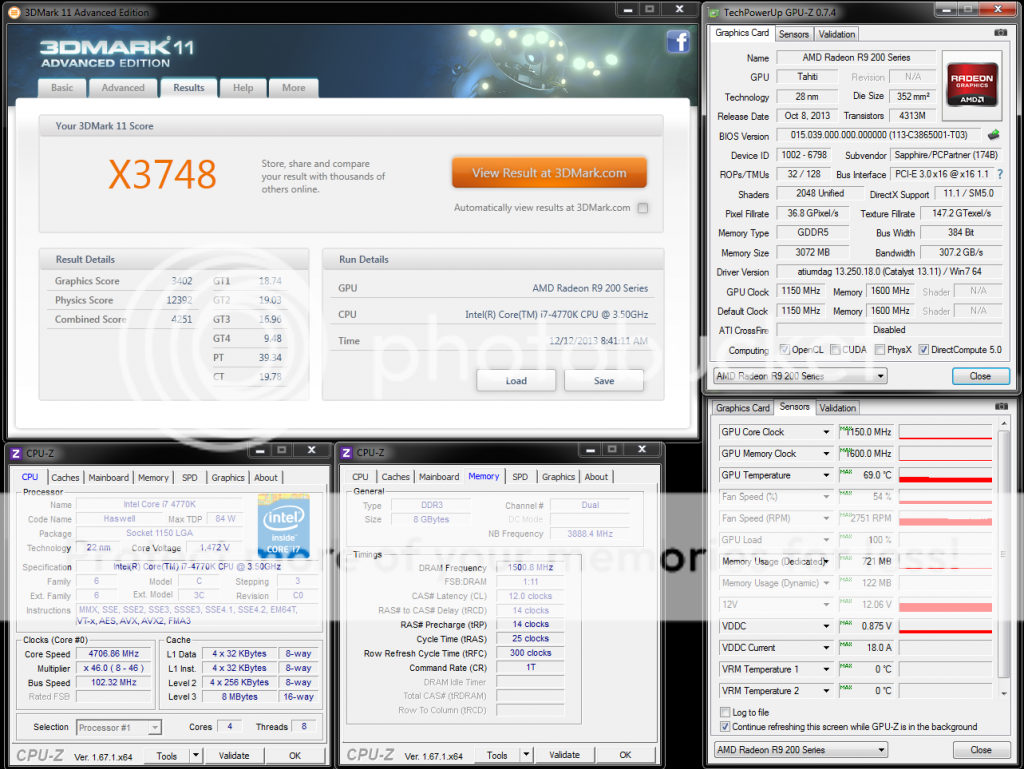Click the GPU Core Clock sensor graph
Image resolution: width=1024 pixels, height=769 pixels.
coord(945,432)
